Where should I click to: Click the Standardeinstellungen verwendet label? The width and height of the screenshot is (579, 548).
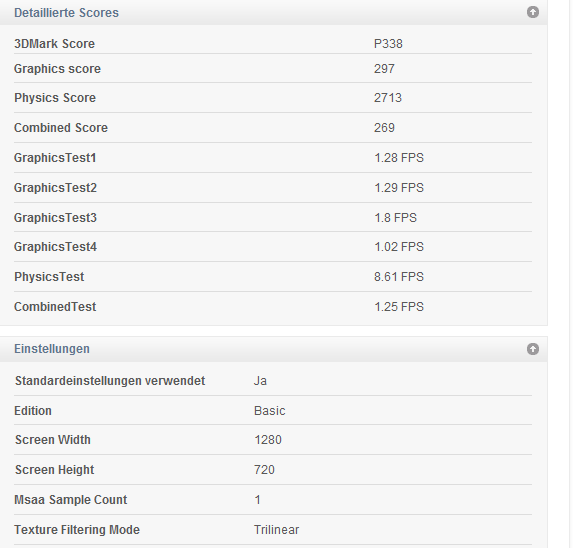coord(110,381)
